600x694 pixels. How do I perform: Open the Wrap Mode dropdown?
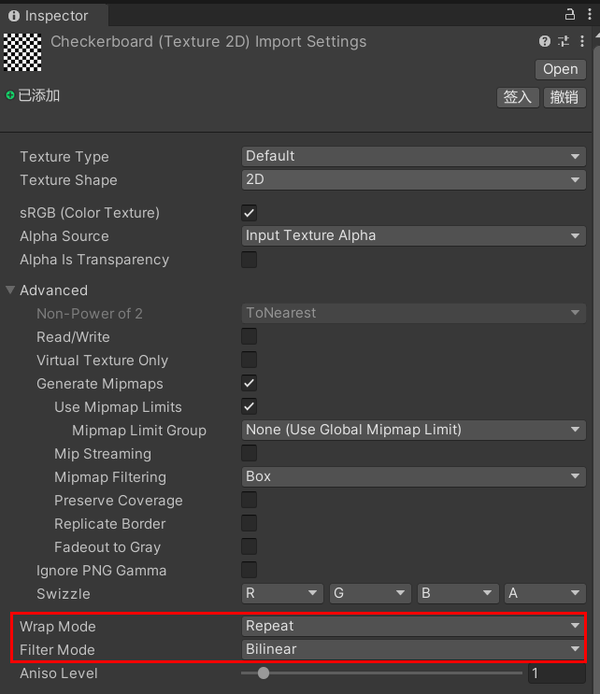413,626
